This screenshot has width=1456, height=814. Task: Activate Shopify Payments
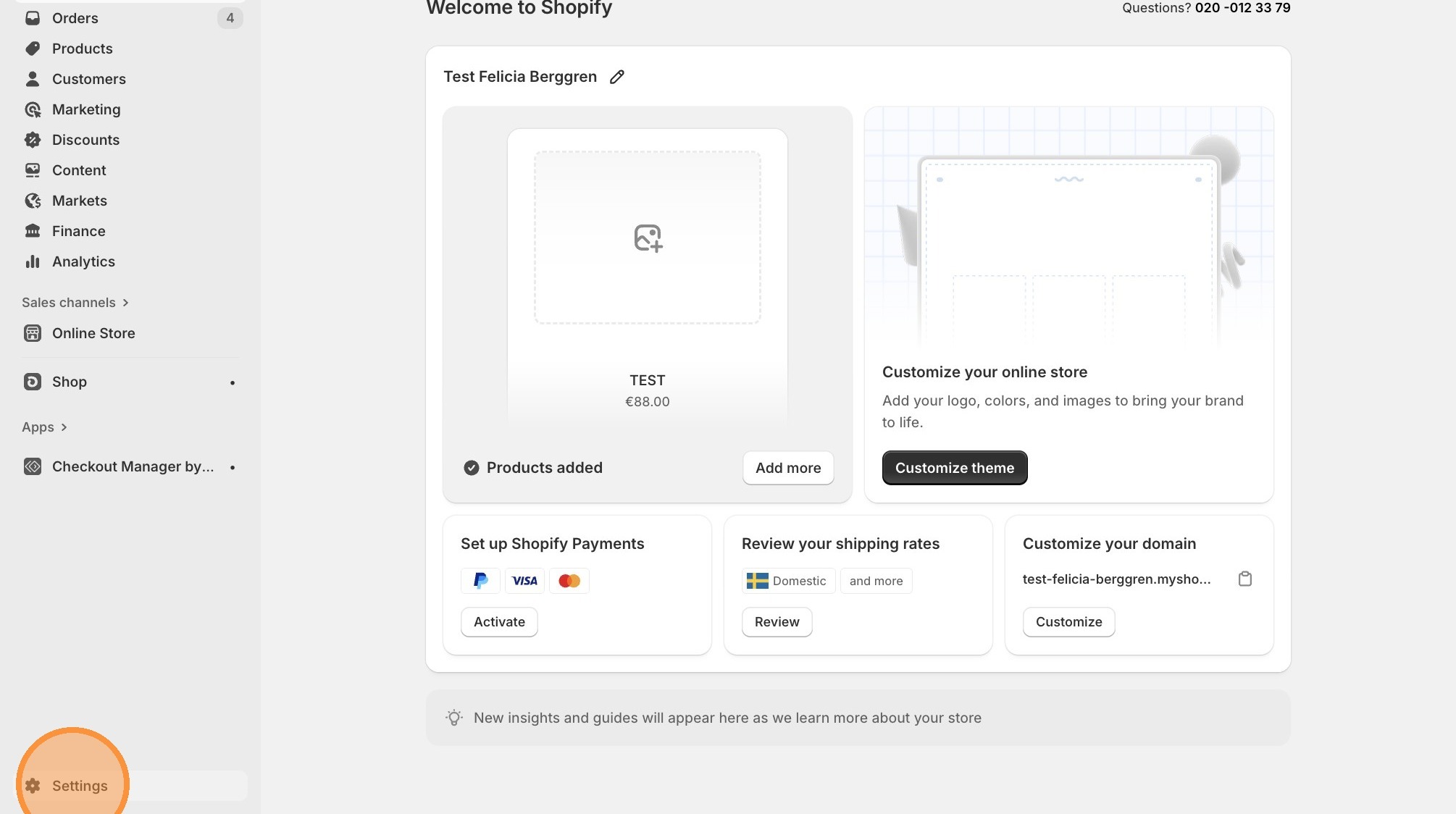[499, 622]
